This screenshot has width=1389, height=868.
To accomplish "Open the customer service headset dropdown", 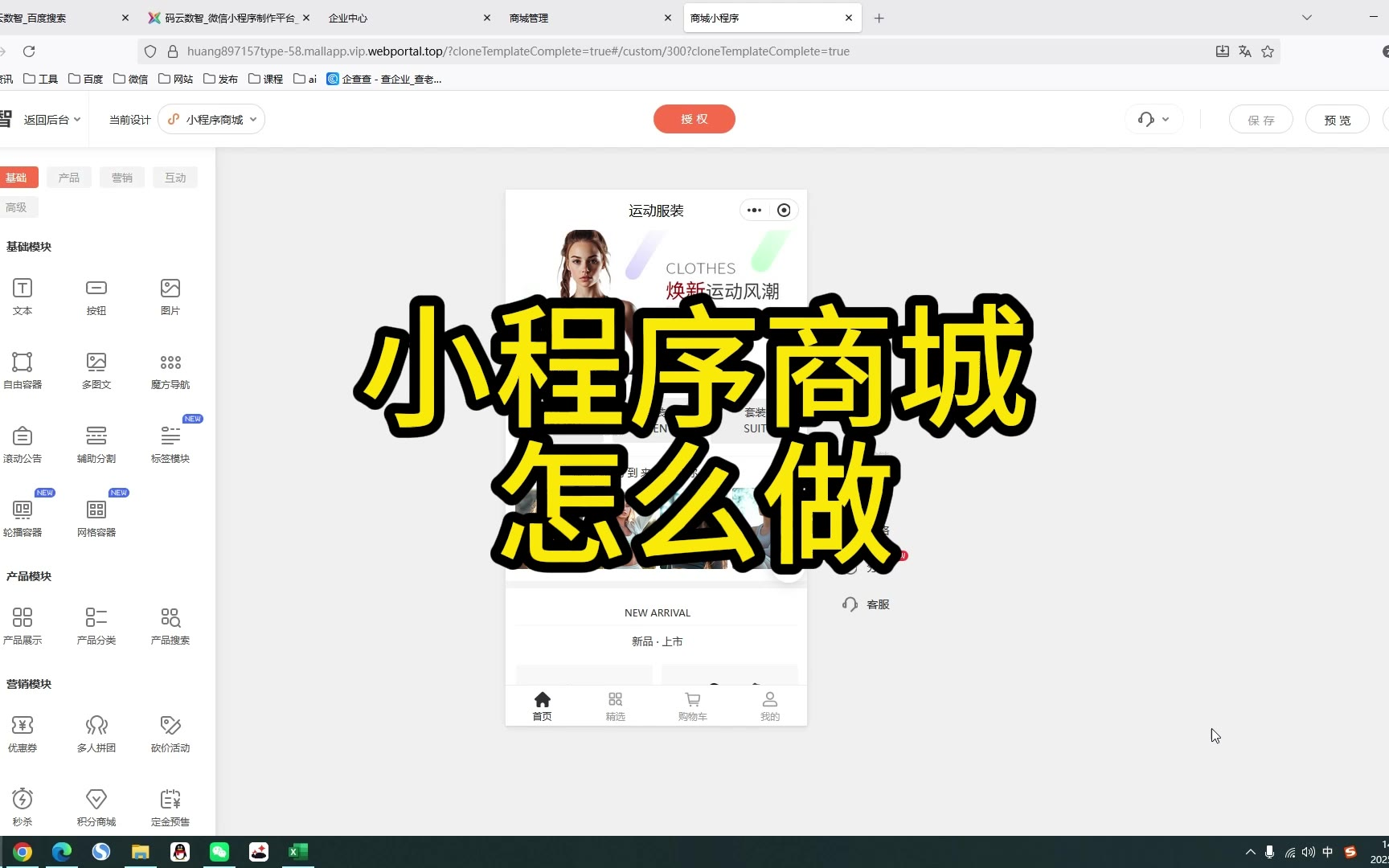I will [1153, 120].
